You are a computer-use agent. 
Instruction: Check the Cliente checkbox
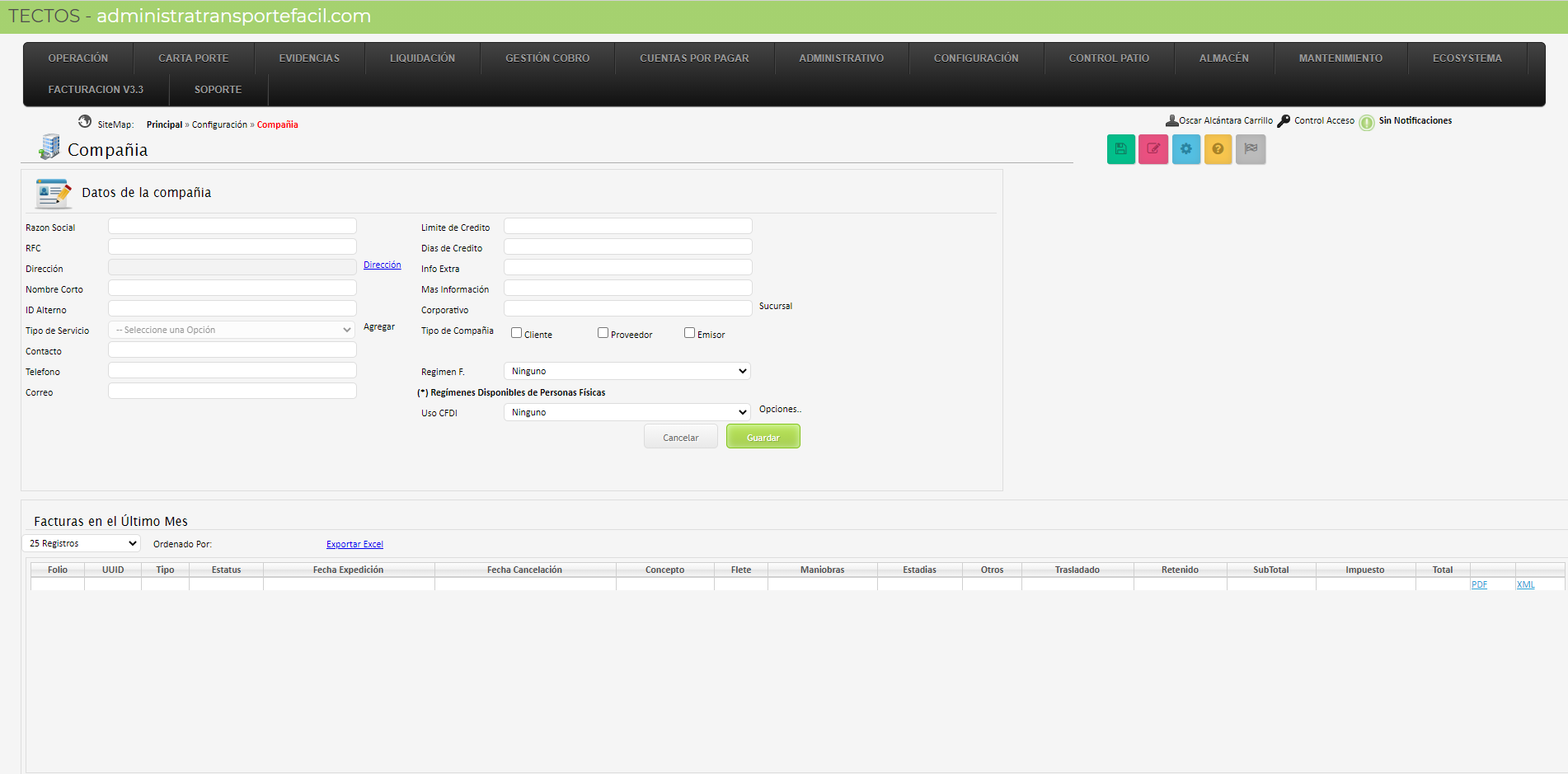(x=517, y=333)
